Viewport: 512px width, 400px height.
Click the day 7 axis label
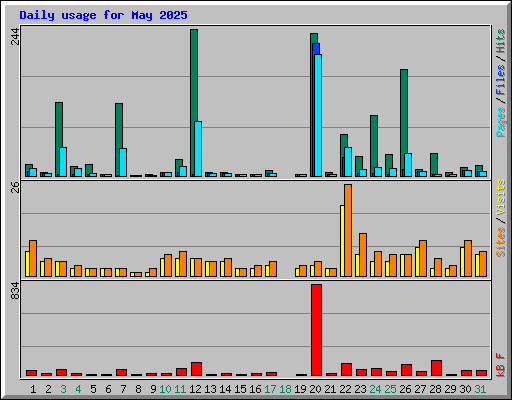click(x=123, y=389)
